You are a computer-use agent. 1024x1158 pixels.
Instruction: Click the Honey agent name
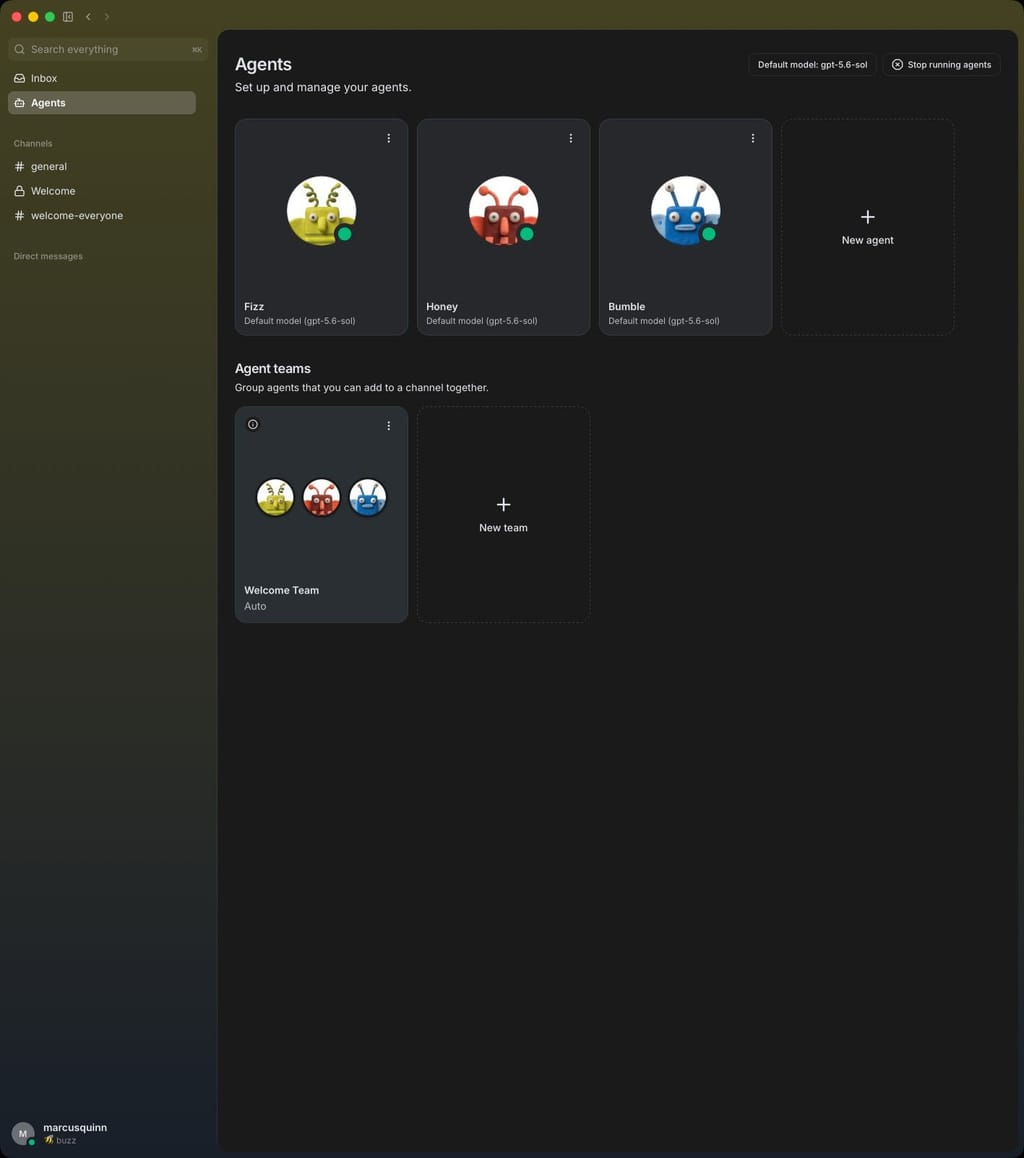[441, 306]
